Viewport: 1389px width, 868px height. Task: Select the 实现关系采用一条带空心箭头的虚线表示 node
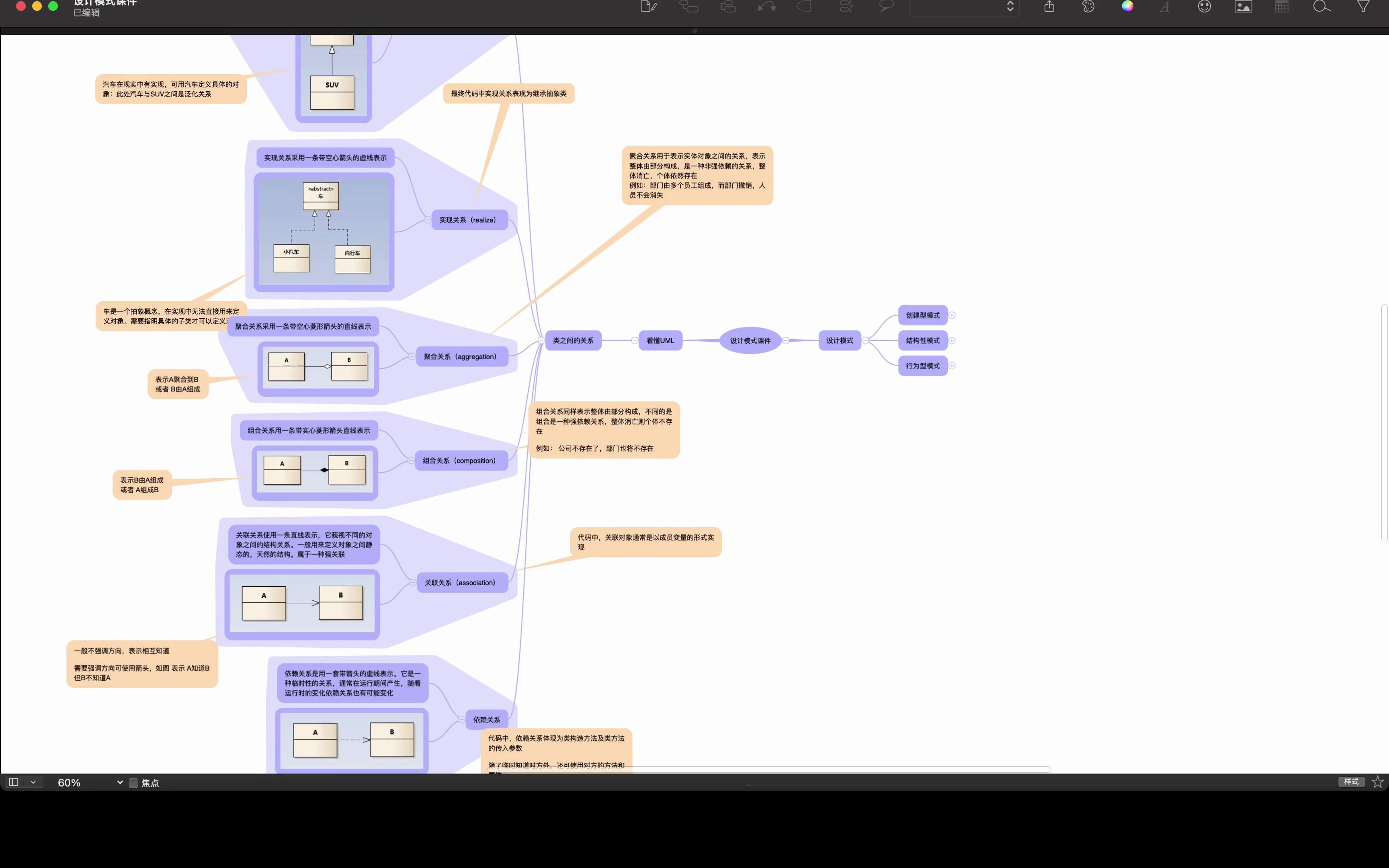325,158
